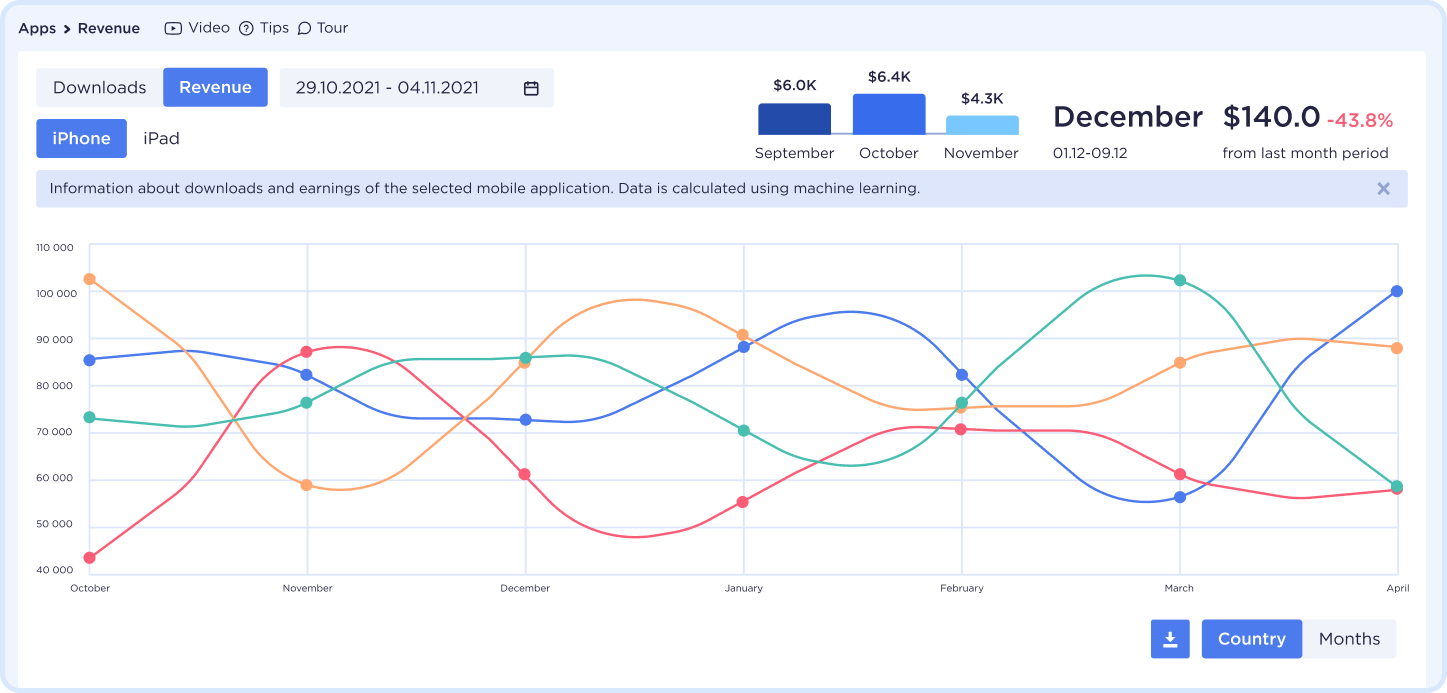
Task: Open the date range 29.10.2021 - 04.11.2021 field
Action: [x=387, y=88]
